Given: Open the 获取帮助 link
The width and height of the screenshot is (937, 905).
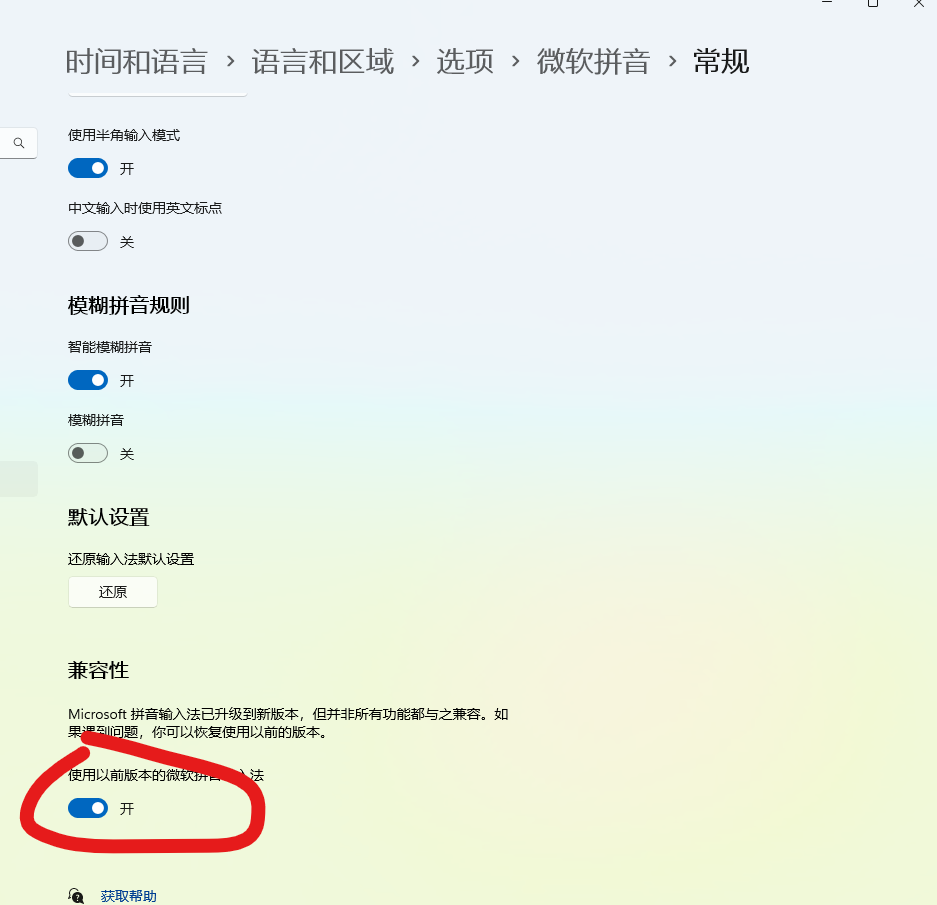Looking at the screenshot, I should pyautogui.click(x=128, y=895).
